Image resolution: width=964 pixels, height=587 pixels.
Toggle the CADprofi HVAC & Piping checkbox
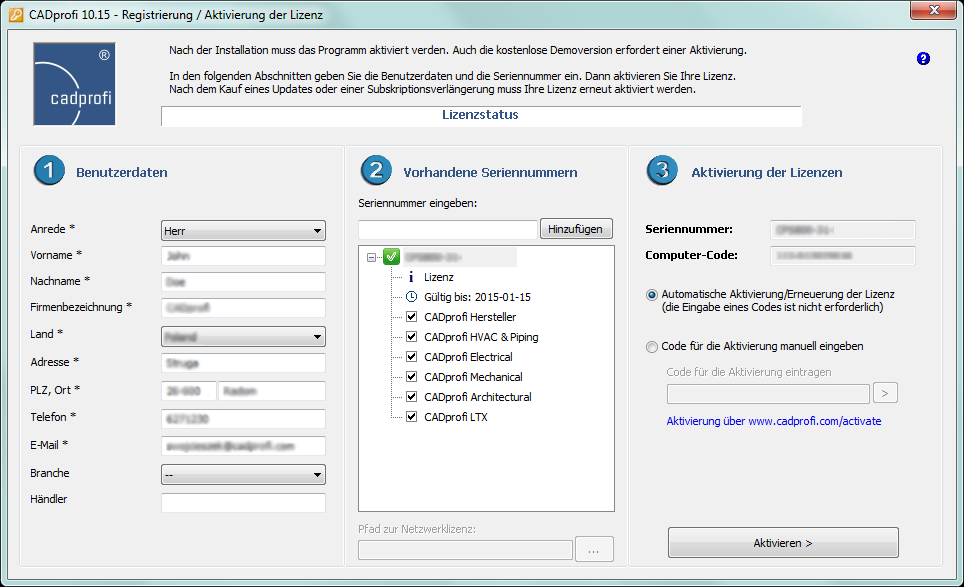(411, 337)
